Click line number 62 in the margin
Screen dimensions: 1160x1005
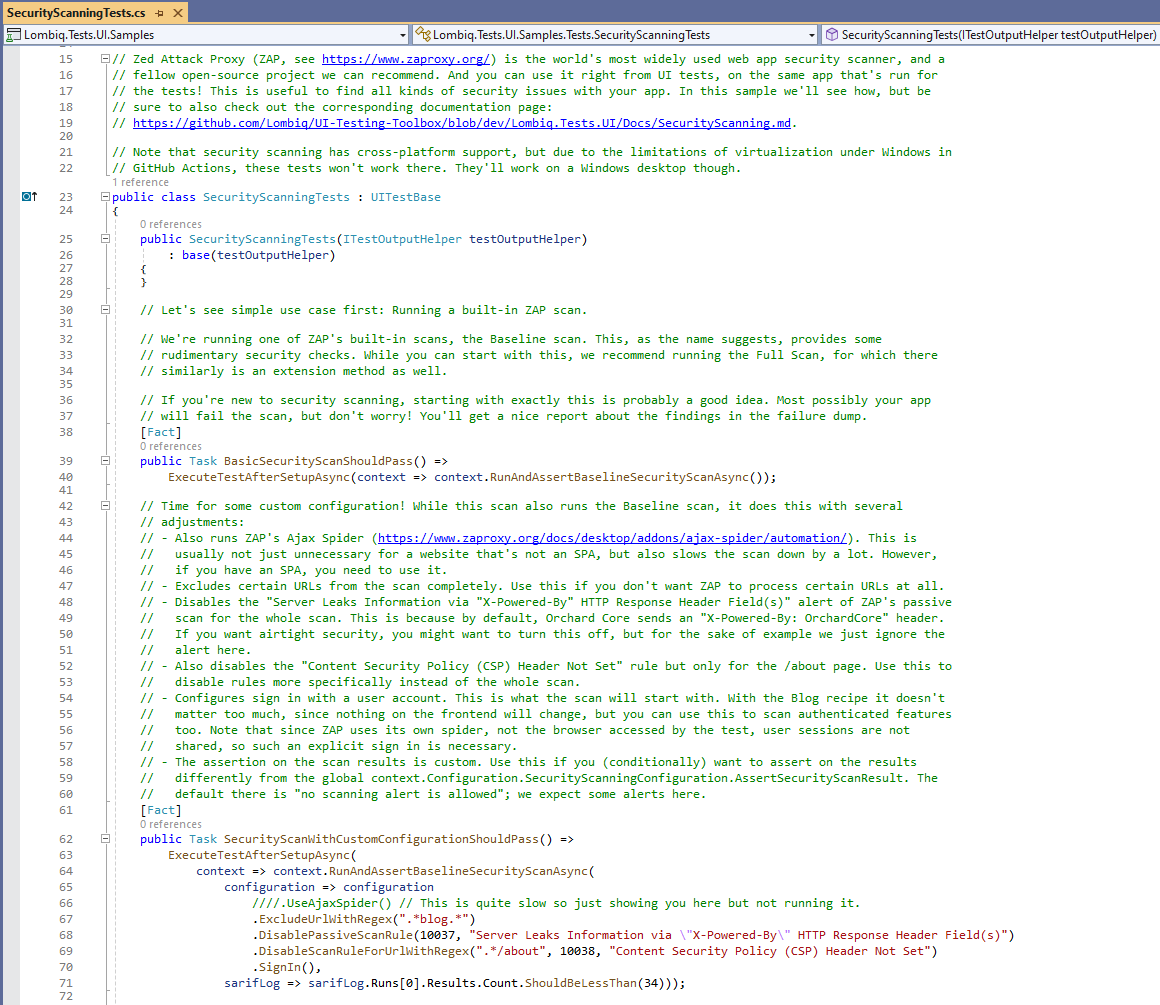66,839
